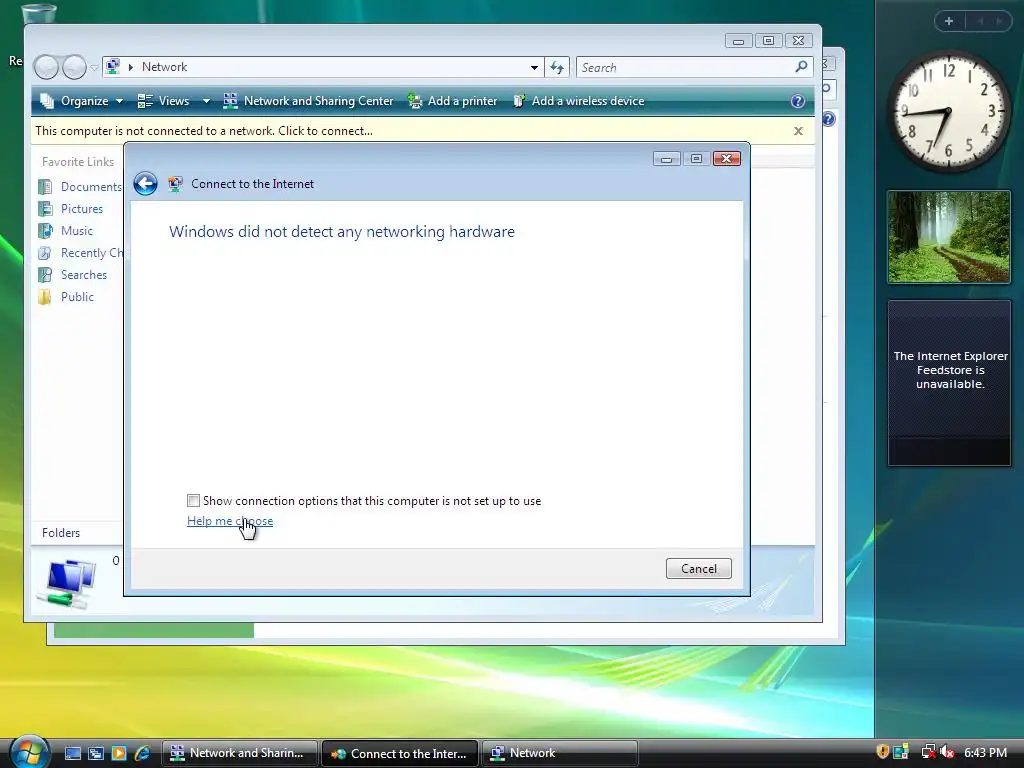Screen dimensions: 1024x768
Task: Open Network and Sharing Center from toolbar
Action: pos(308,101)
